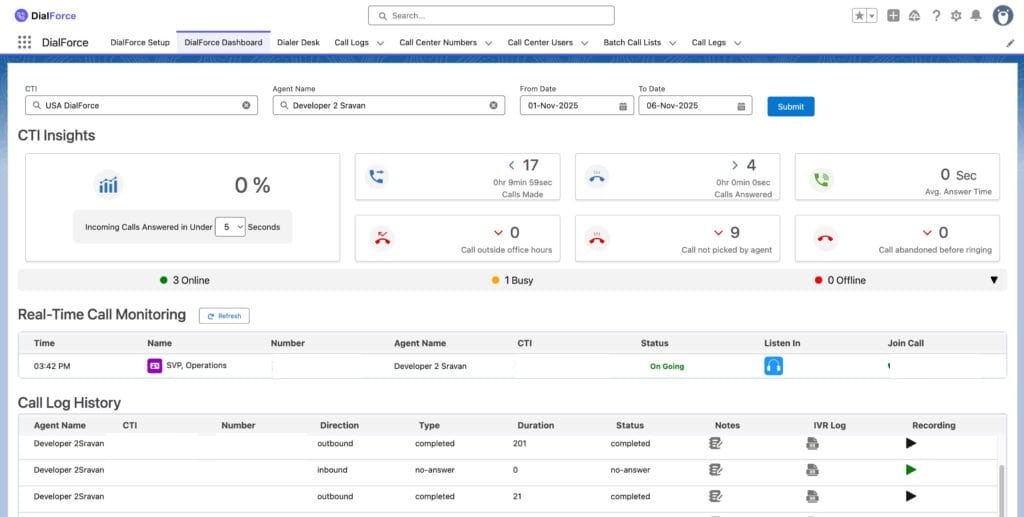This screenshot has width=1024, height=517.
Task: Click the CTI lookup field
Action: click(141, 105)
